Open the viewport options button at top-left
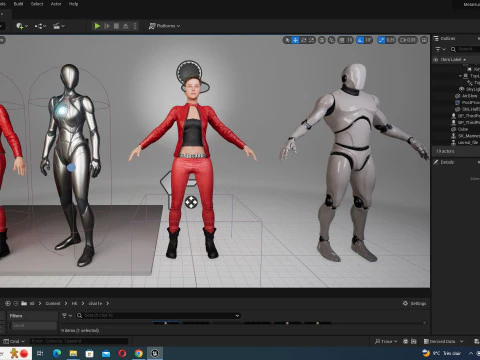Viewport: 480px width, 360px height. pos(2,40)
